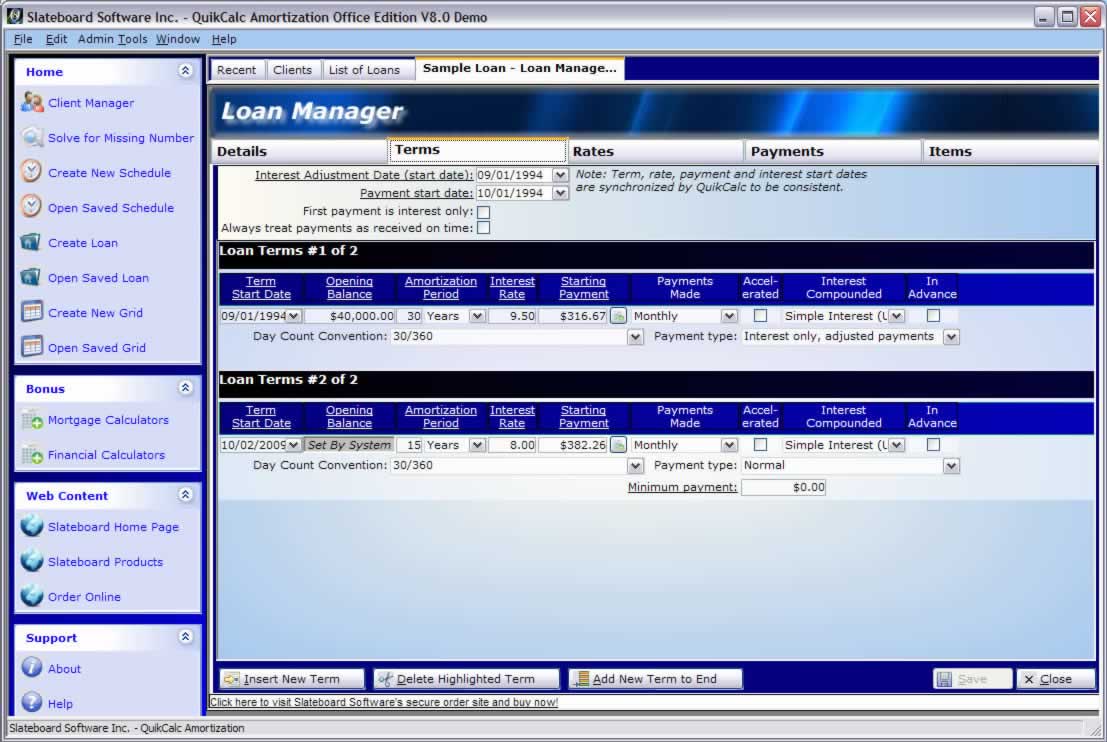Click the Create Loan icon

point(32,243)
